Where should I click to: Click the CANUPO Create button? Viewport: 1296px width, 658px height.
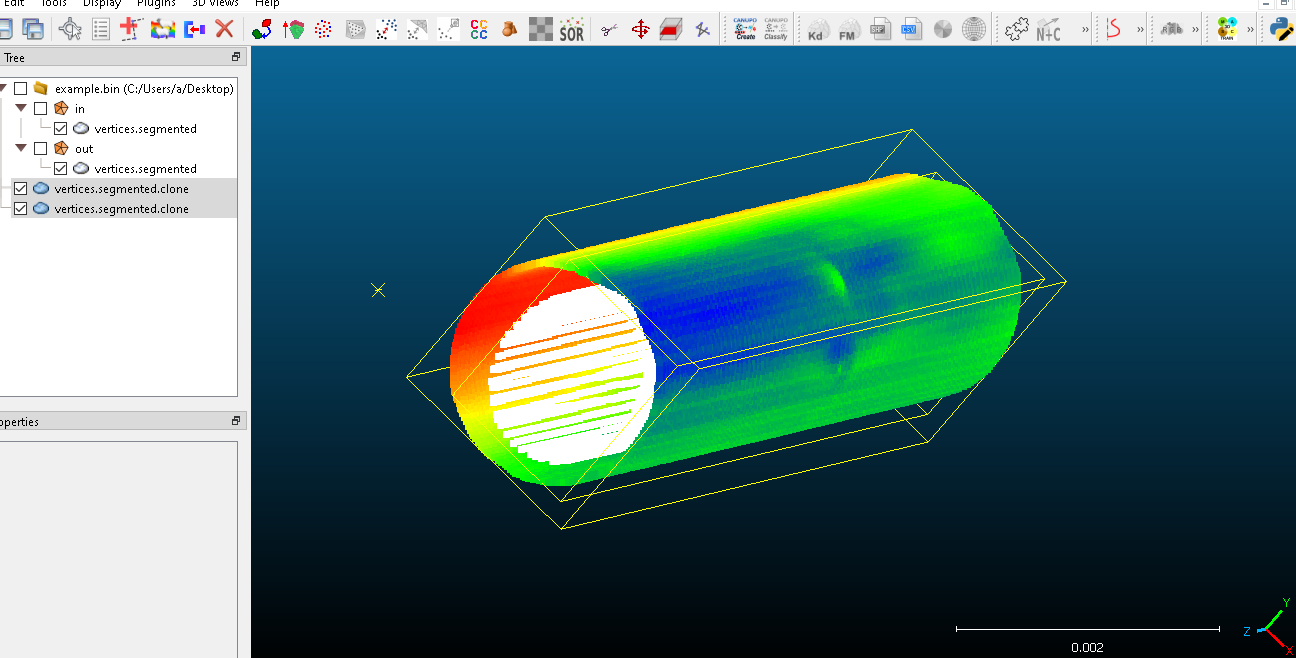[745, 29]
